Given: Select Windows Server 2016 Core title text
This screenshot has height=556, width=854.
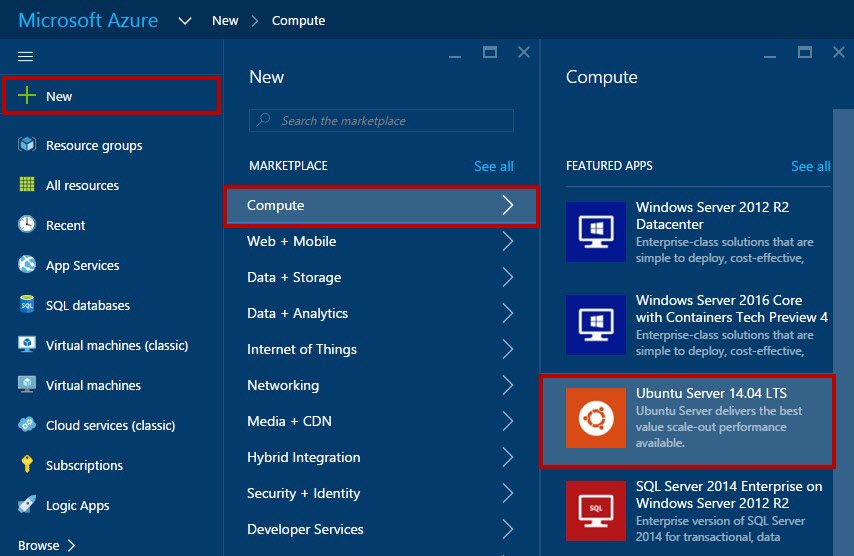Looking at the screenshot, I should pos(731,308).
